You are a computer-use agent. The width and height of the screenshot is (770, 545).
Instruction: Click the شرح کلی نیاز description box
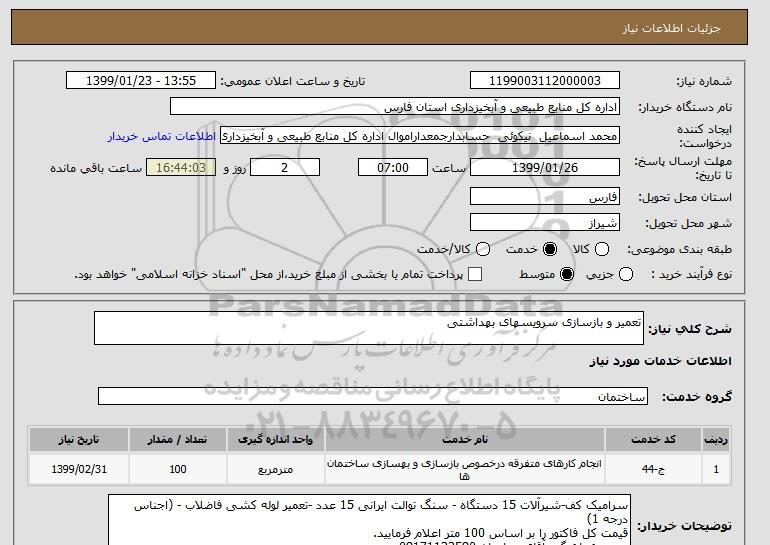(369, 328)
